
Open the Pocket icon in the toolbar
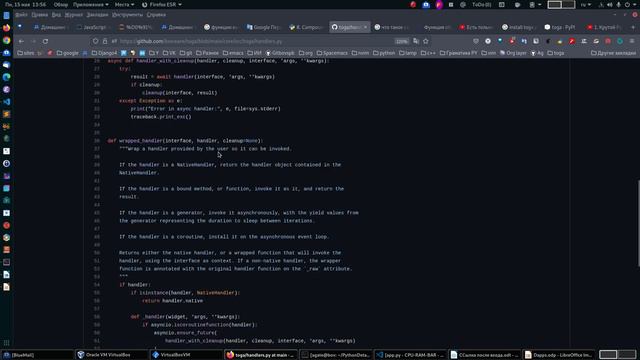point(476,41)
